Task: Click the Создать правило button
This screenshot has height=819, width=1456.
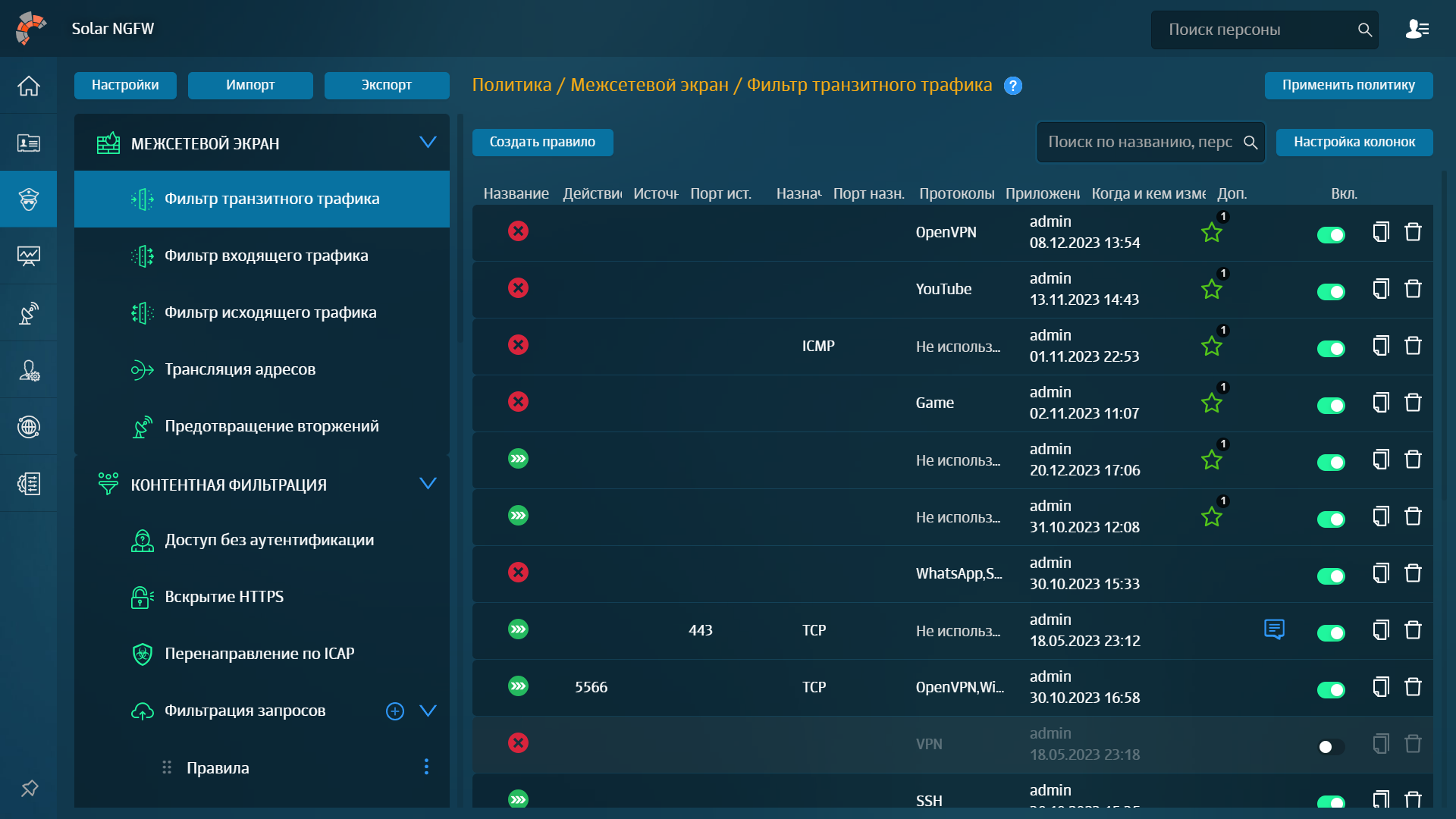Action: point(542,142)
